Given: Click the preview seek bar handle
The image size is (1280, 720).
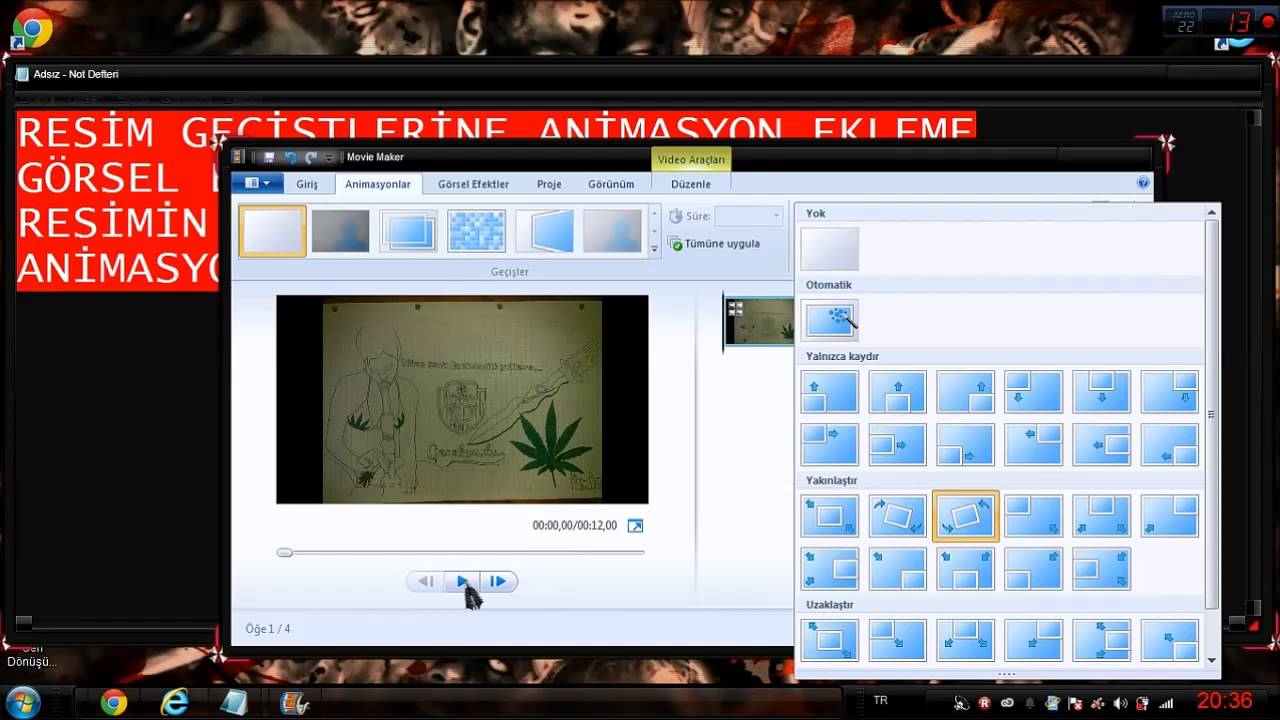Looking at the screenshot, I should (285, 552).
